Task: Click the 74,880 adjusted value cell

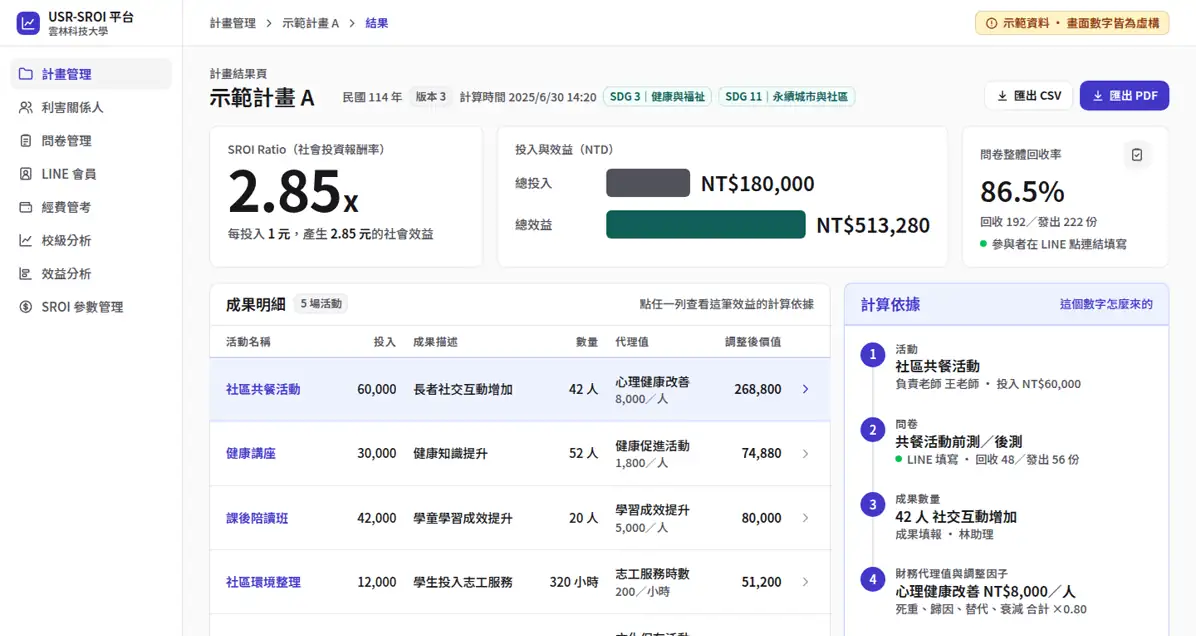Action: coord(761,453)
